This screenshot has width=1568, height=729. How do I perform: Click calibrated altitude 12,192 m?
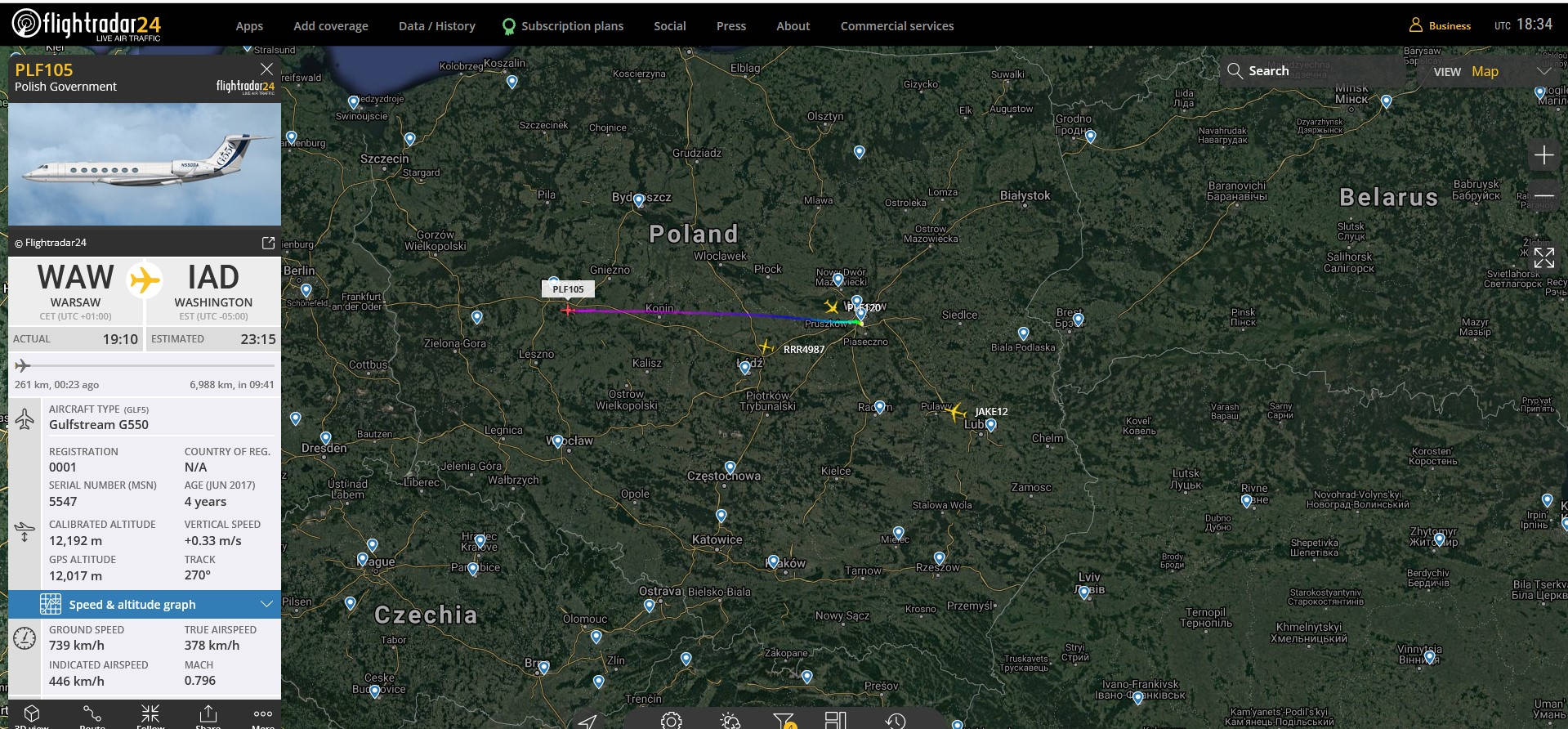[76, 541]
